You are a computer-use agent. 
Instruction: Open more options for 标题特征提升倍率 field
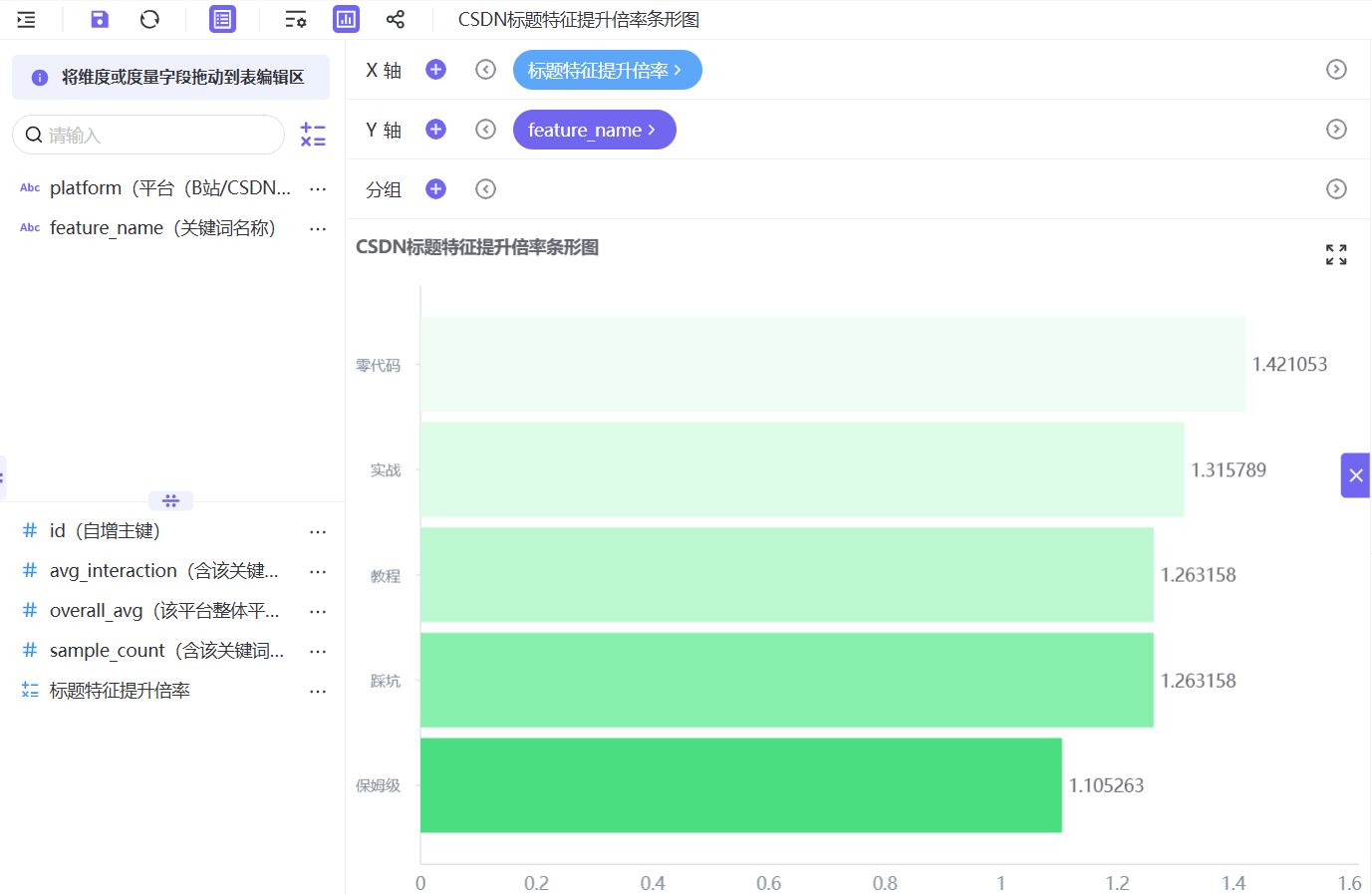click(x=318, y=691)
